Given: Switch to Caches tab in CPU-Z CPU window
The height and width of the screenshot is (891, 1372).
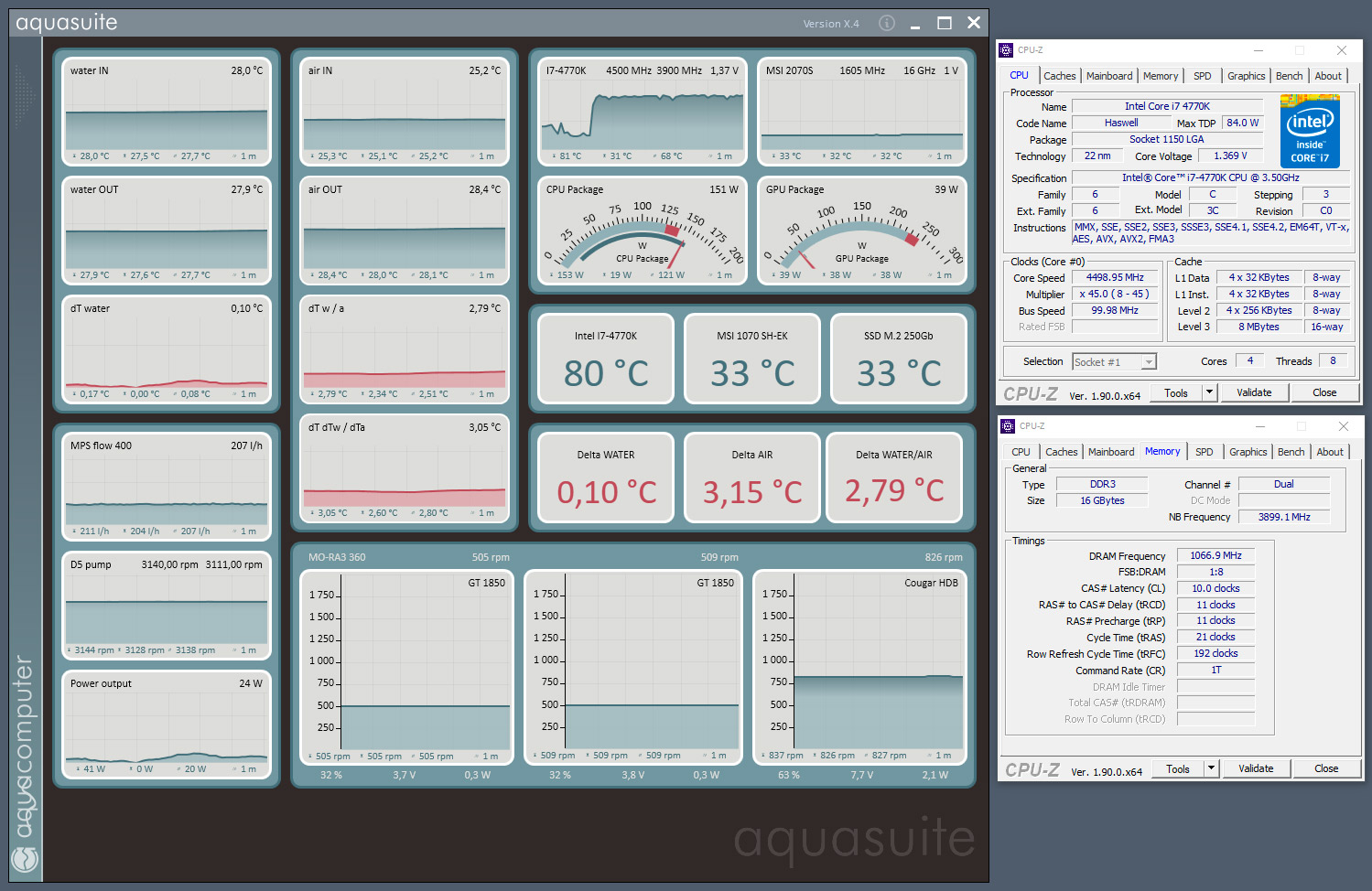Looking at the screenshot, I should (x=1059, y=76).
